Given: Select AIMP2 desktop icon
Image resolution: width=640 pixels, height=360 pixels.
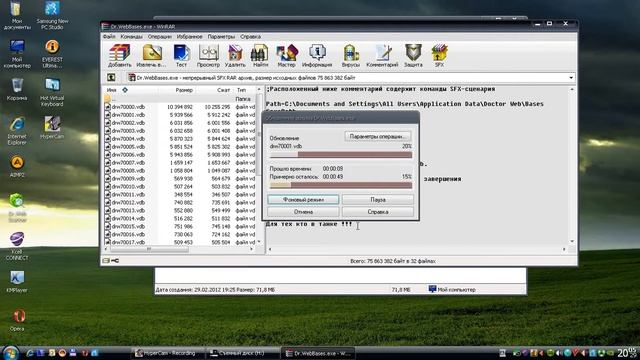Looking at the screenshot, I should (x=17, y=166).
